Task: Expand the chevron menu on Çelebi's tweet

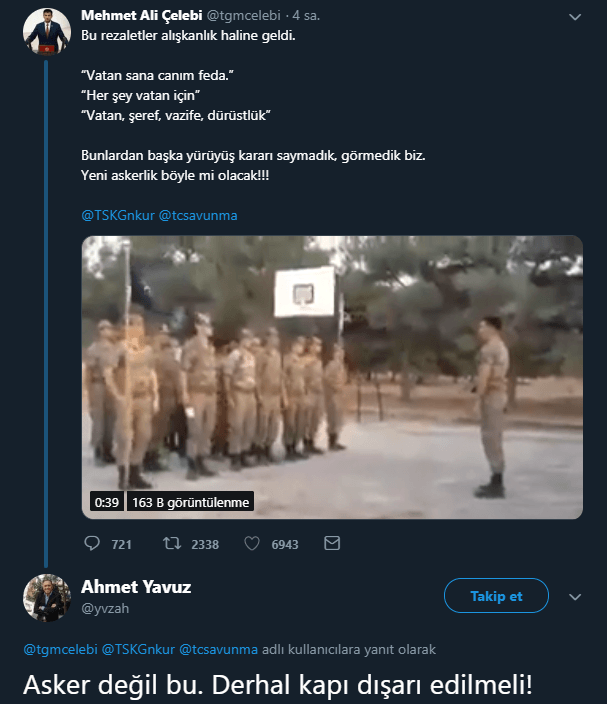Action: point(575,17)
